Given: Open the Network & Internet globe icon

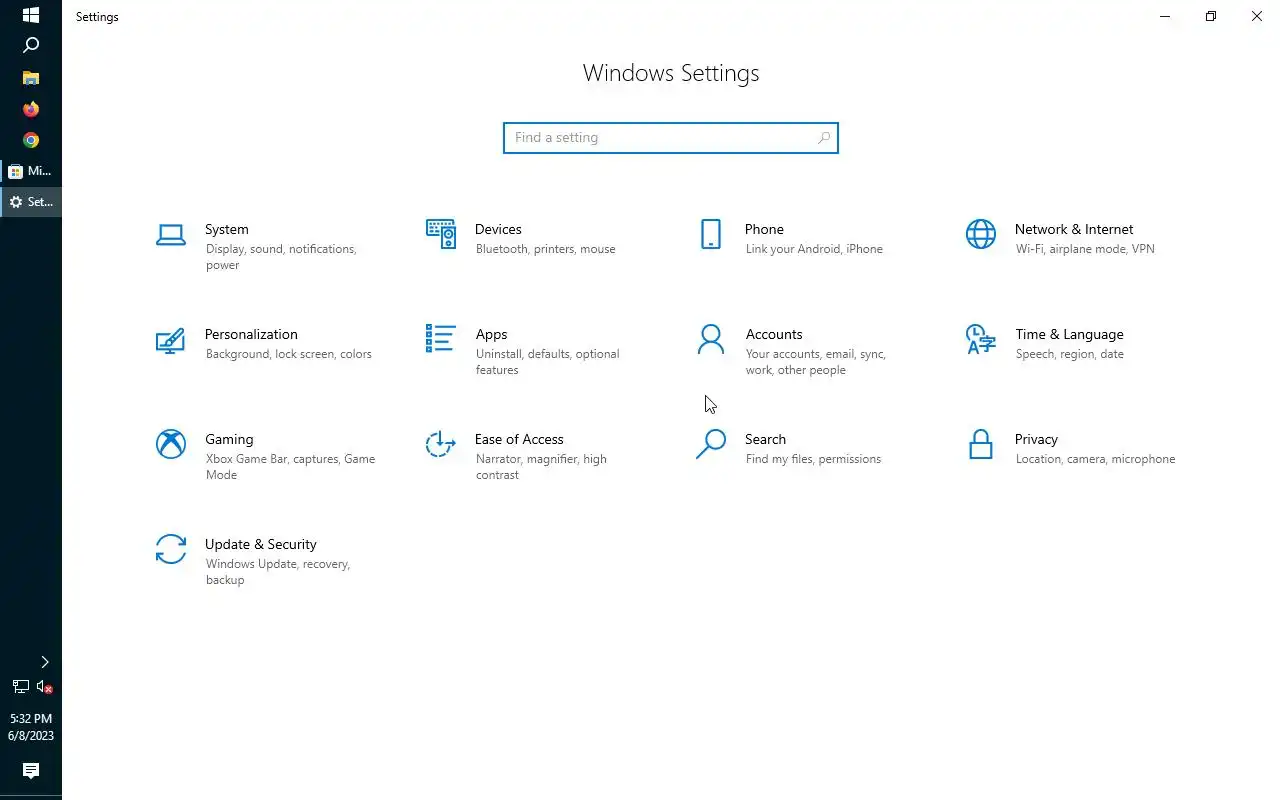Looking at the screenshot, I should click(x=981, y=234).
